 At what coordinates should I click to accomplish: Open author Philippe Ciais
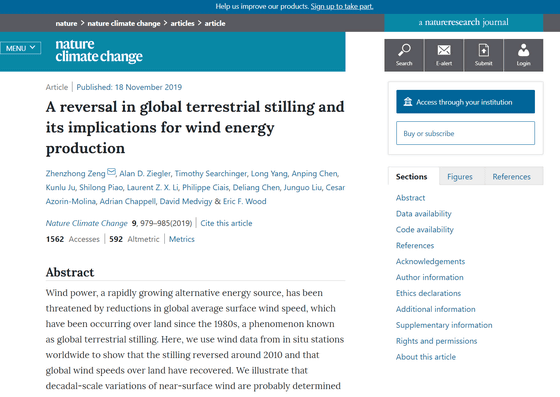coord(205,187)
